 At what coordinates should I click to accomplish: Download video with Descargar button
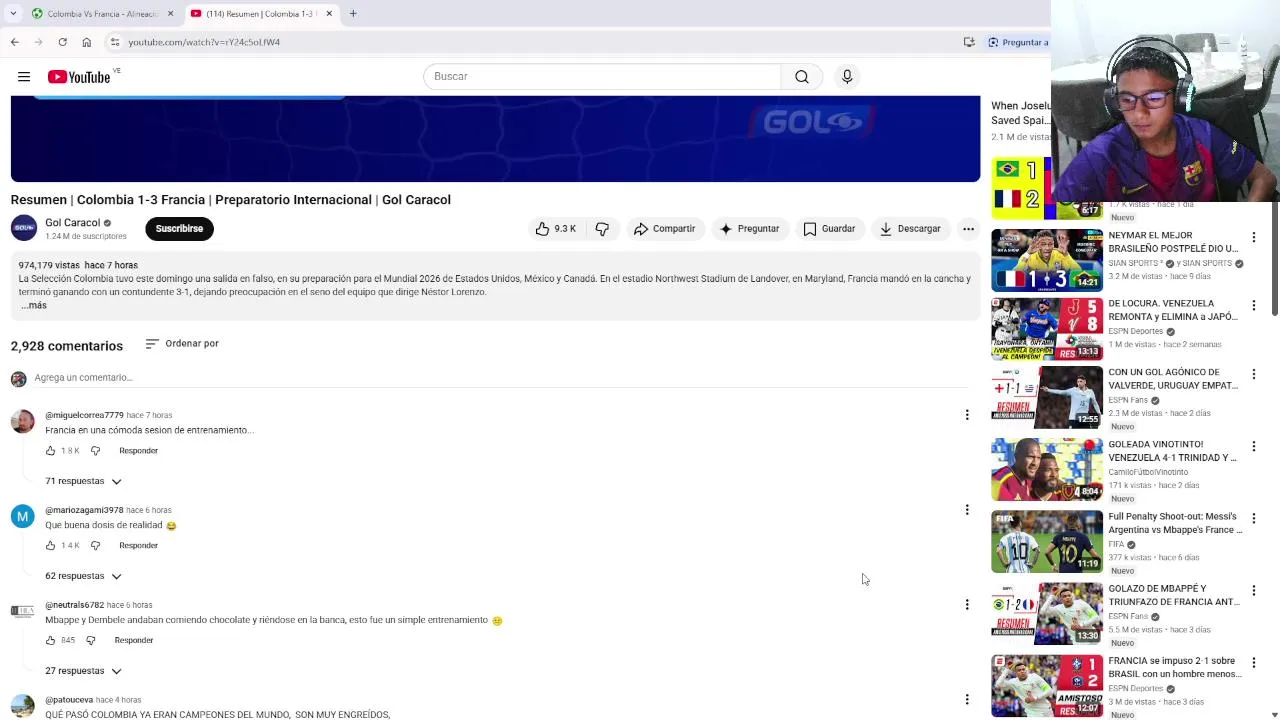[909, 229]
